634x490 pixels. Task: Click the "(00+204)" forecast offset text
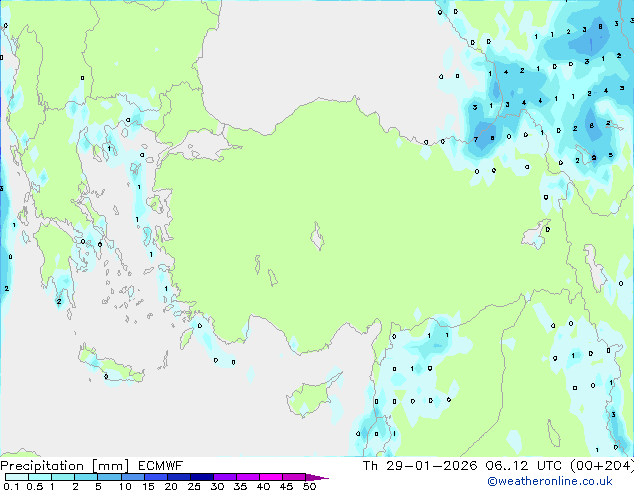602,466
